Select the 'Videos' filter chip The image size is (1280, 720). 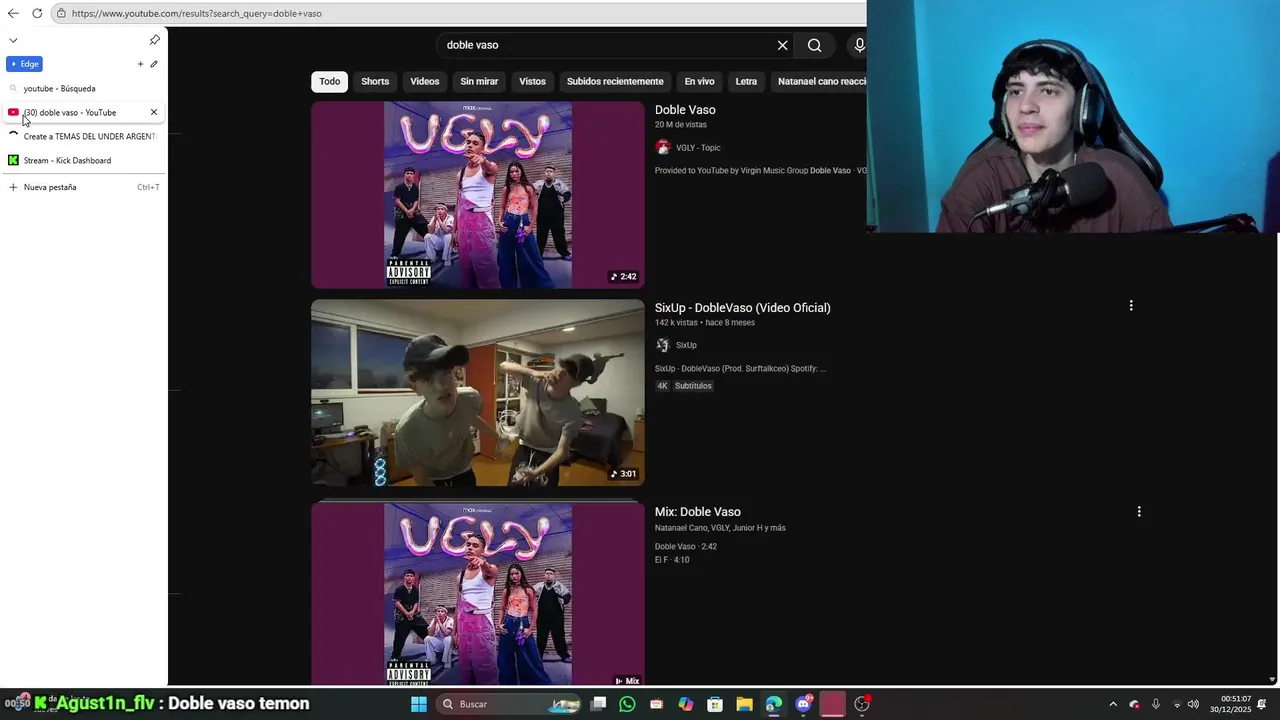(425, 81)
